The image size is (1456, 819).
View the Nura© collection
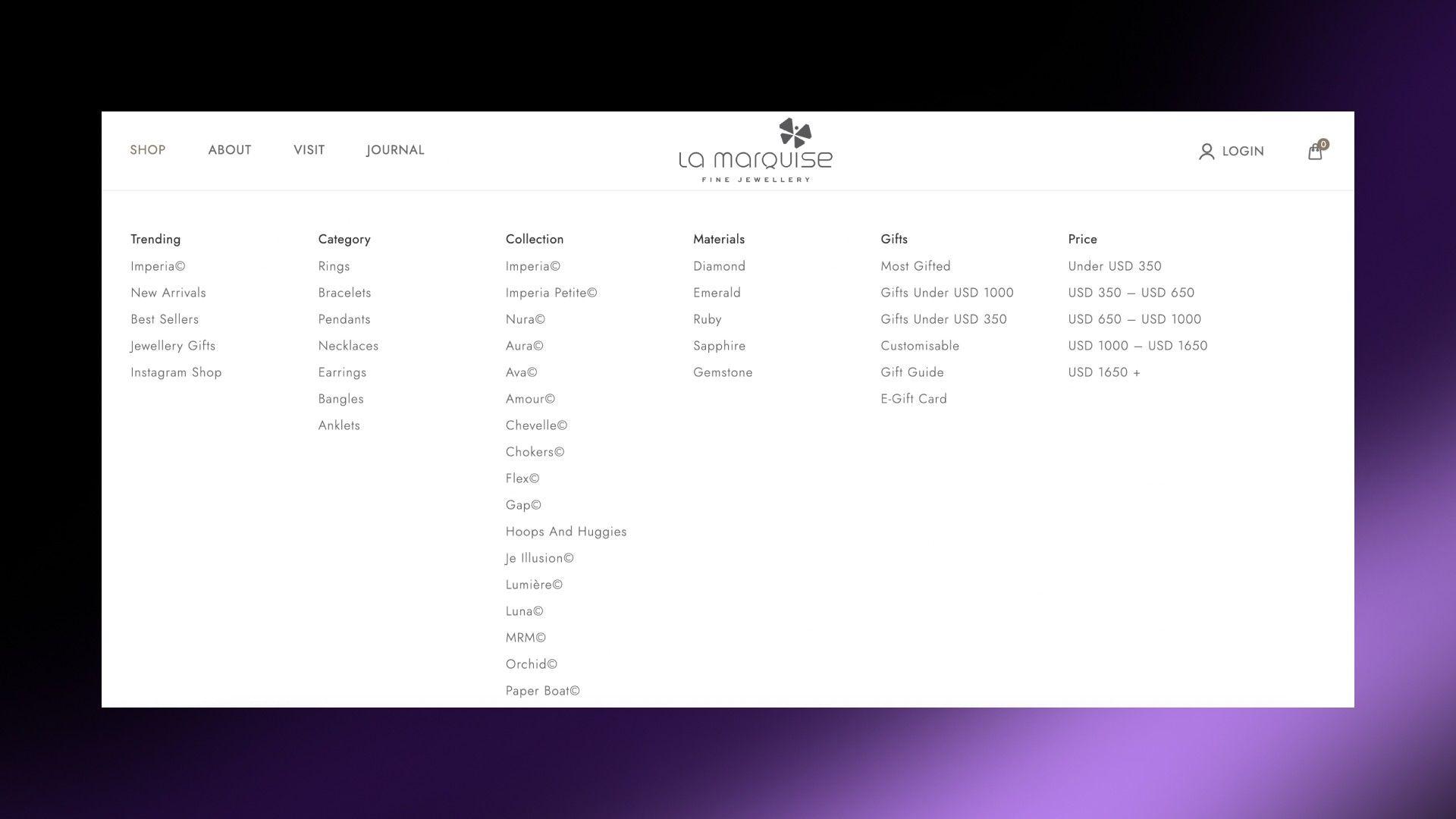526,319
